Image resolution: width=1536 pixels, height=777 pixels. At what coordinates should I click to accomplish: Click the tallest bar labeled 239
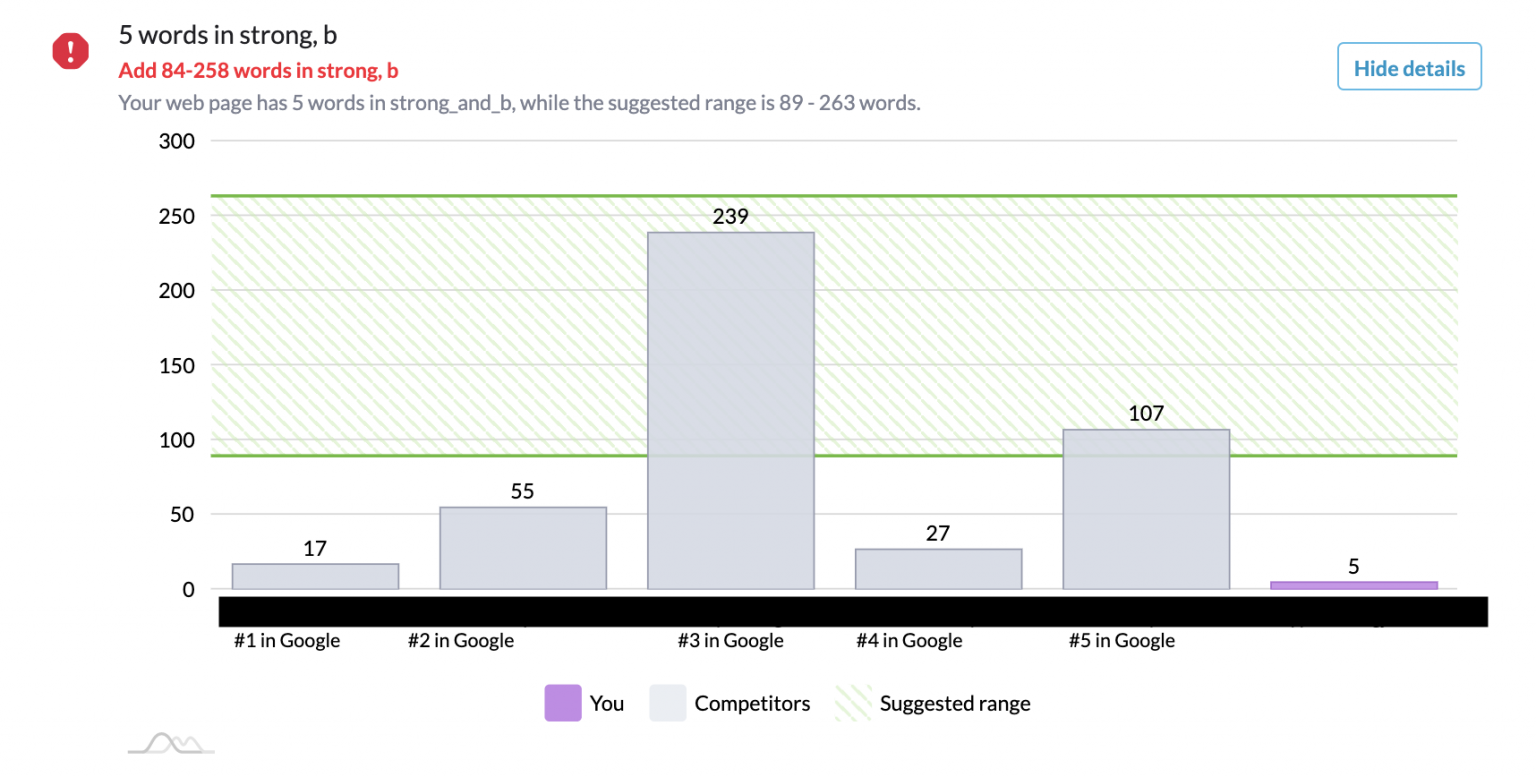click(731, 411)
